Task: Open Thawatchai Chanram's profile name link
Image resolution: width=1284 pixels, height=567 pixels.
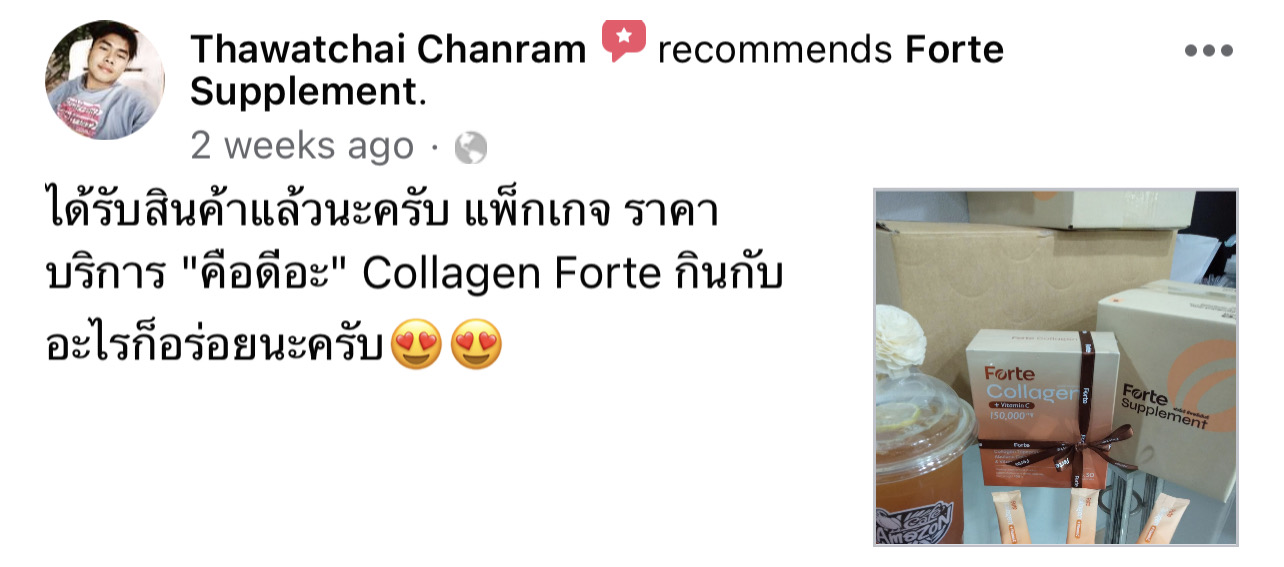Action: (388, 48)
